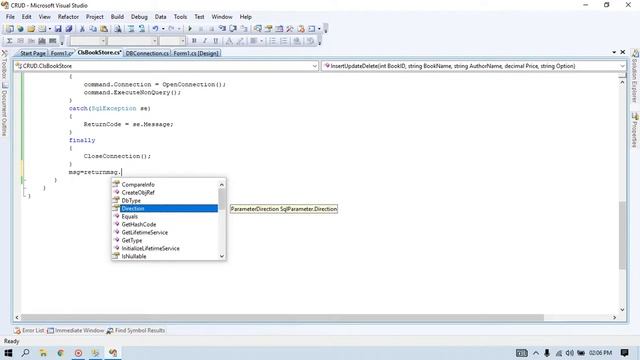Select Direction in IntelliSense list
This screenshot has height=360, width=640.
(x=165, y=209)
